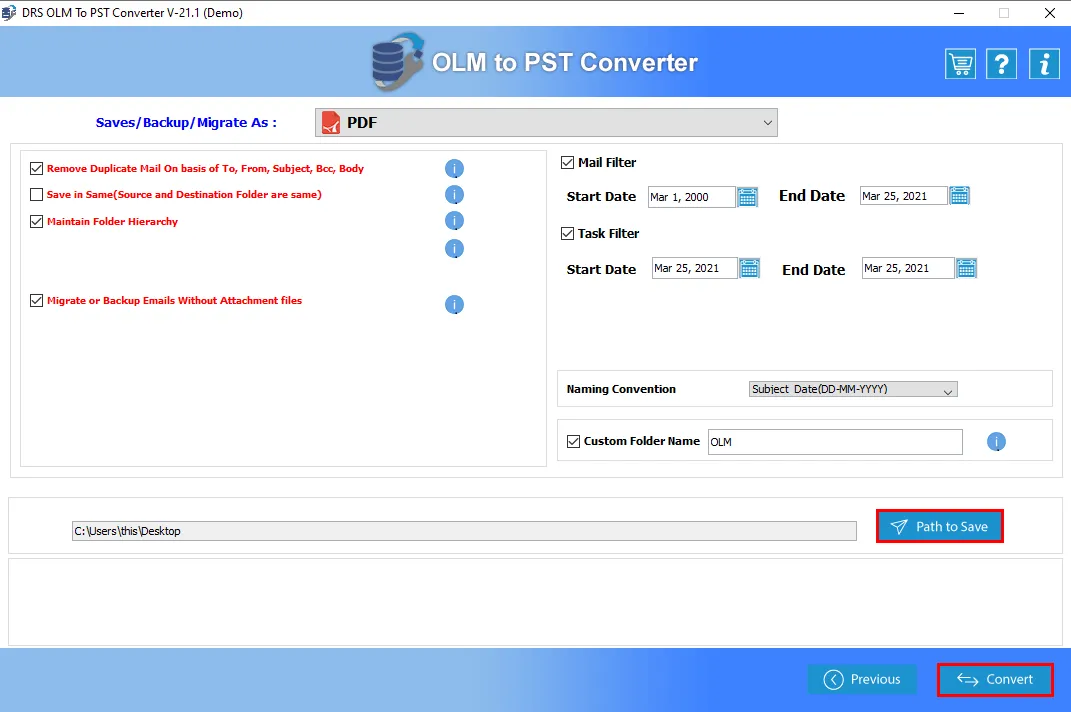Enable Save in Same folder checkbox
This screenshot has height=712, width=1071.
coord(37,195)
